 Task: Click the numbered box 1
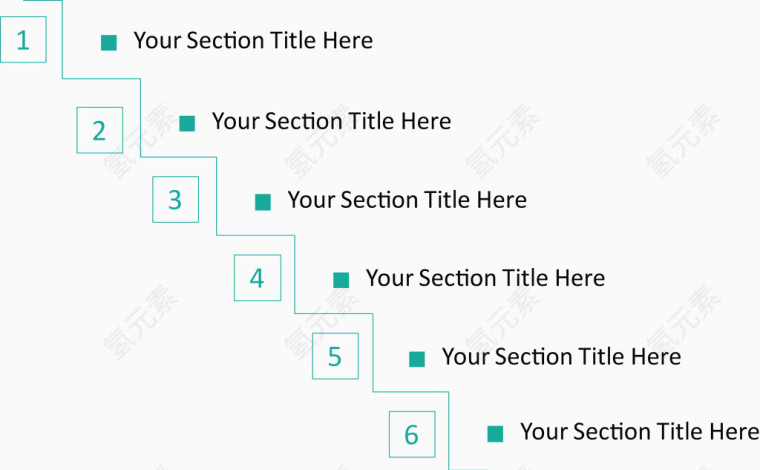click(23, 40)
